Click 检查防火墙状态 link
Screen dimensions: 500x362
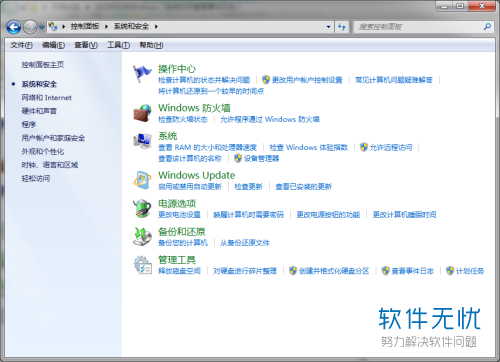183,119
